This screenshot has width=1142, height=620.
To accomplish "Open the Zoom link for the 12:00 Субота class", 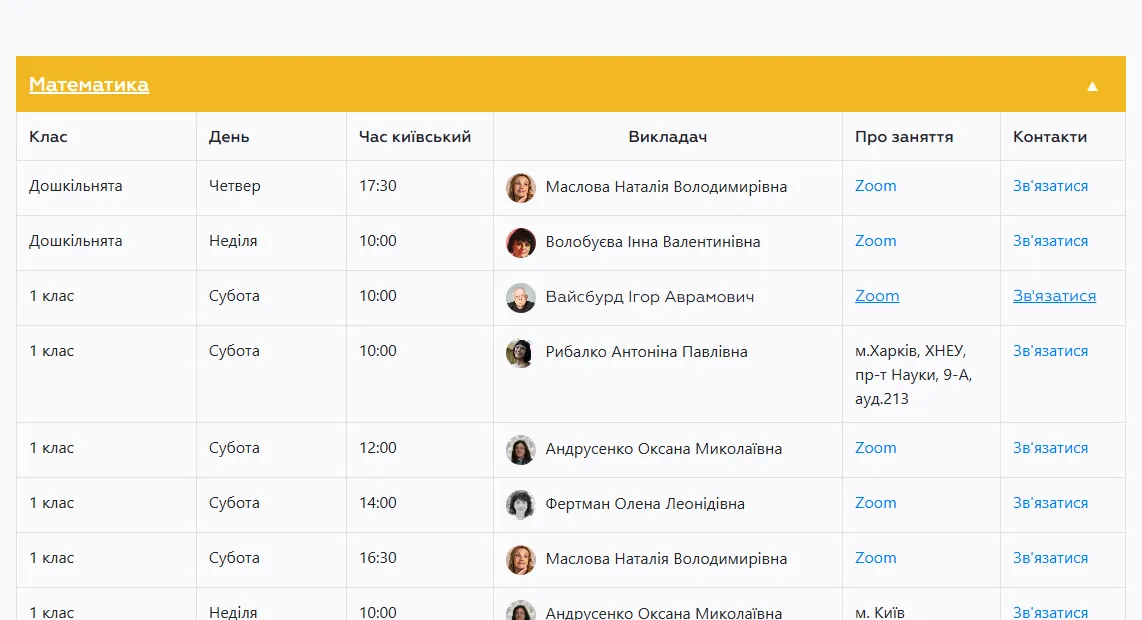I will (x=875, y=448).
